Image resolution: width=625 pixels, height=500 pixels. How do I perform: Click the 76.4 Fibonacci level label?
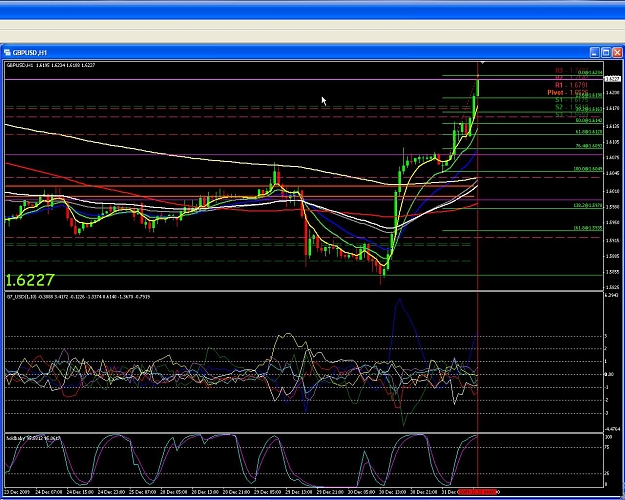pos(589,146)
